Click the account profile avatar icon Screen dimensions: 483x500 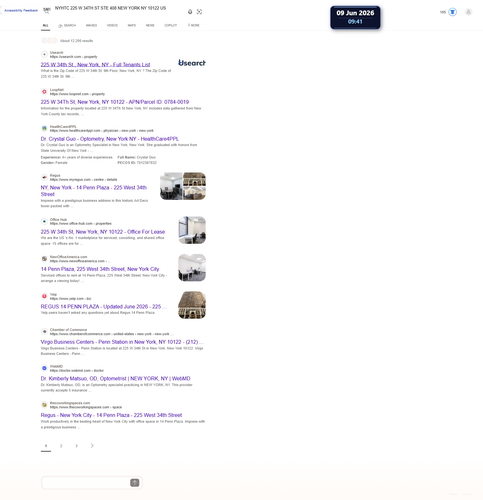click(x=468, y=12)
